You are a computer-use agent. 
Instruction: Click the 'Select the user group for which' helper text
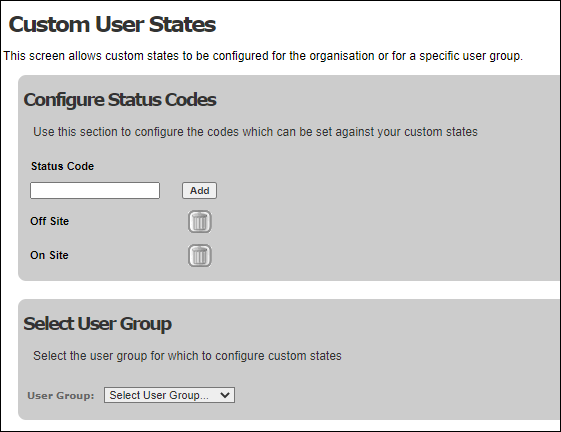187,356
